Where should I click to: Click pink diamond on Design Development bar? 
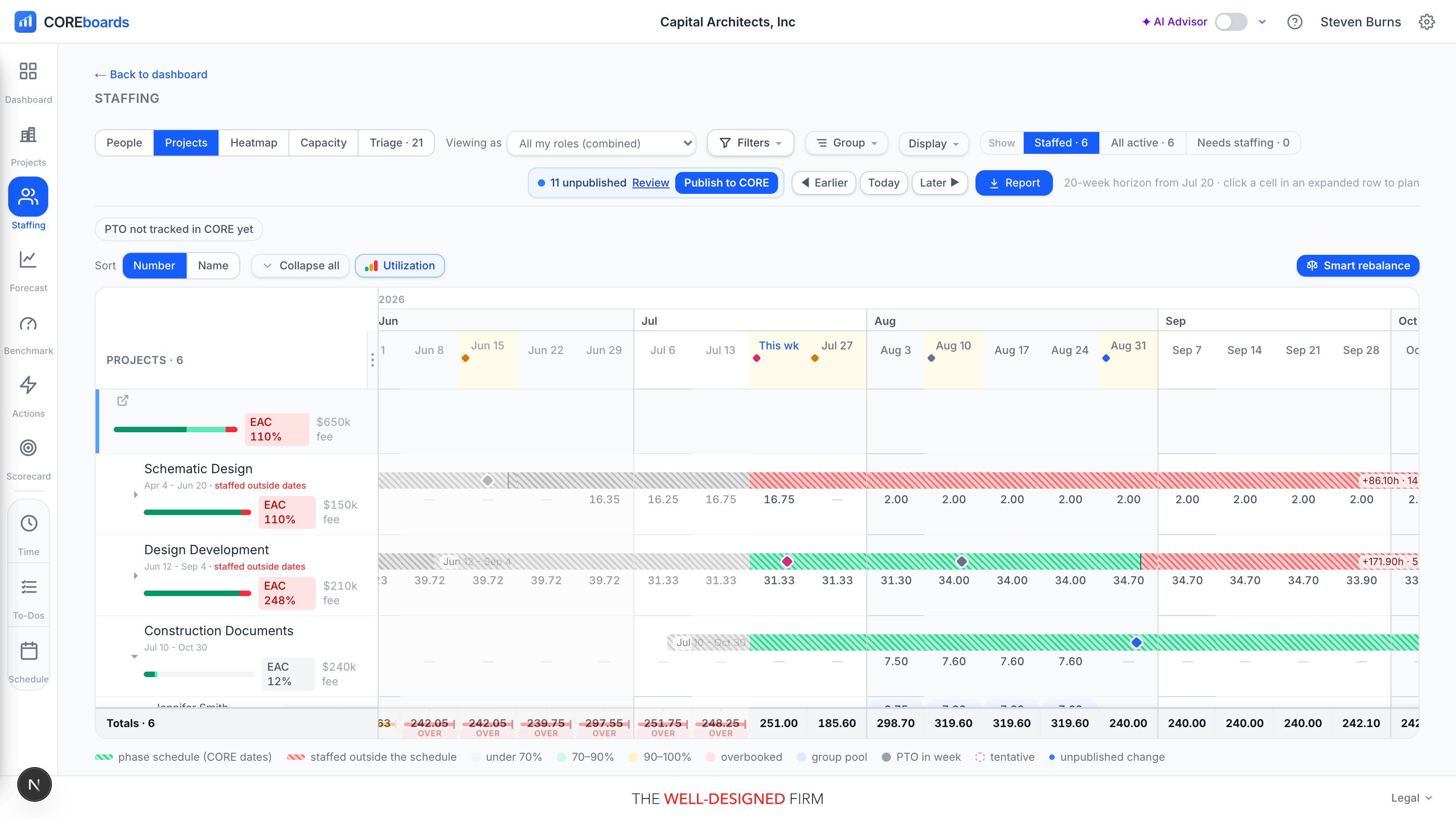(x=787, y=561)
